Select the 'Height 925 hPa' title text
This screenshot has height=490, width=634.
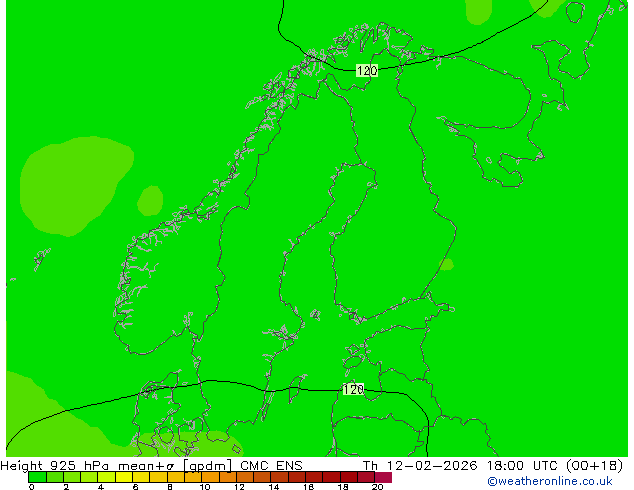(55, 466)
